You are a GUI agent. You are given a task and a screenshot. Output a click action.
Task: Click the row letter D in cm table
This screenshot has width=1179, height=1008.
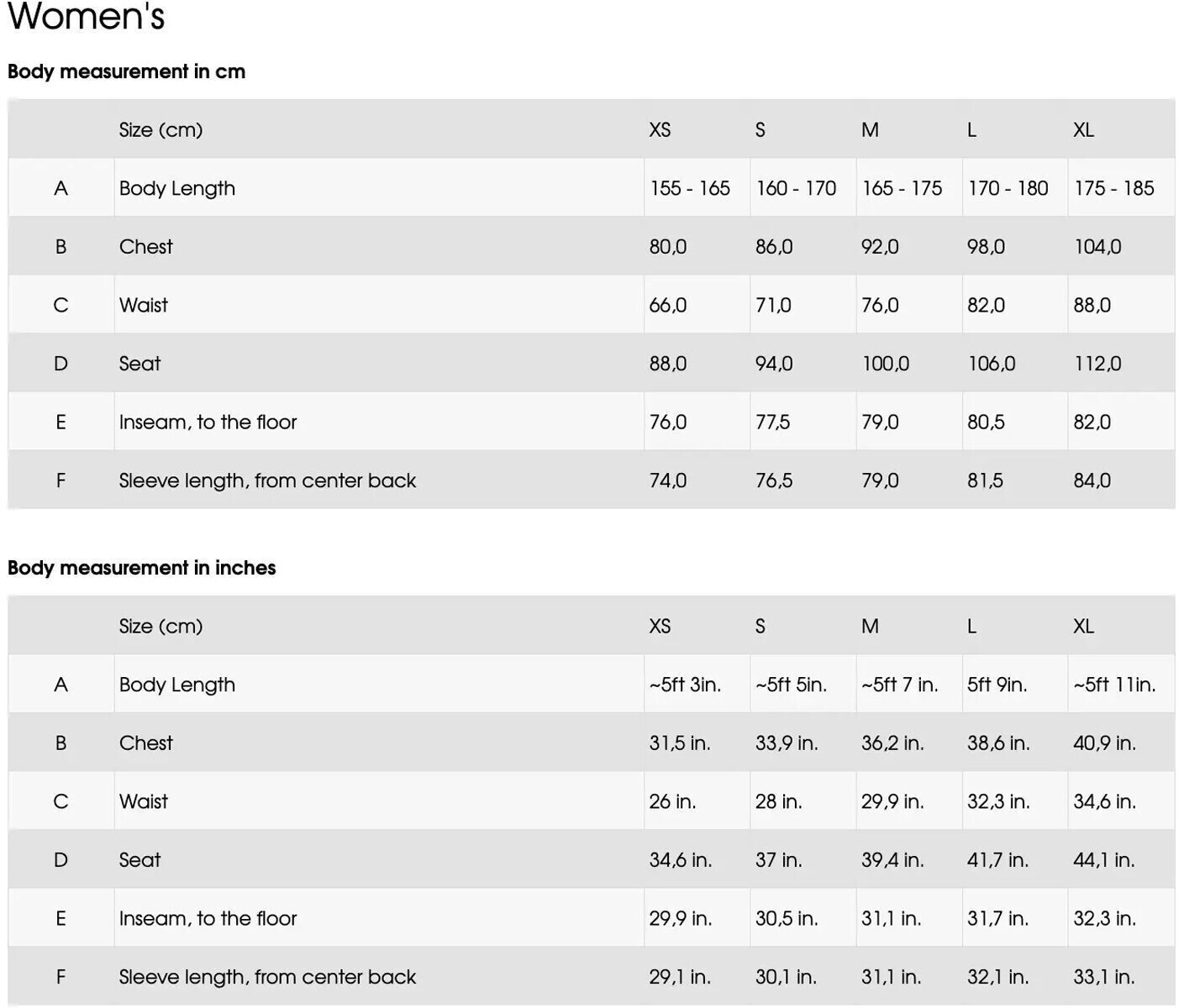61,364
